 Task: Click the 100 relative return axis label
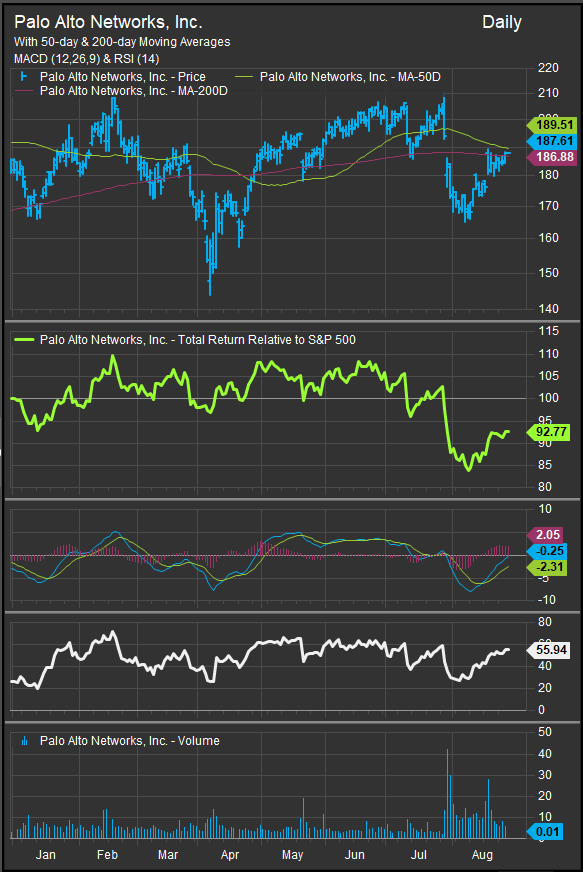pyautogui.click(x=548, y=398)
